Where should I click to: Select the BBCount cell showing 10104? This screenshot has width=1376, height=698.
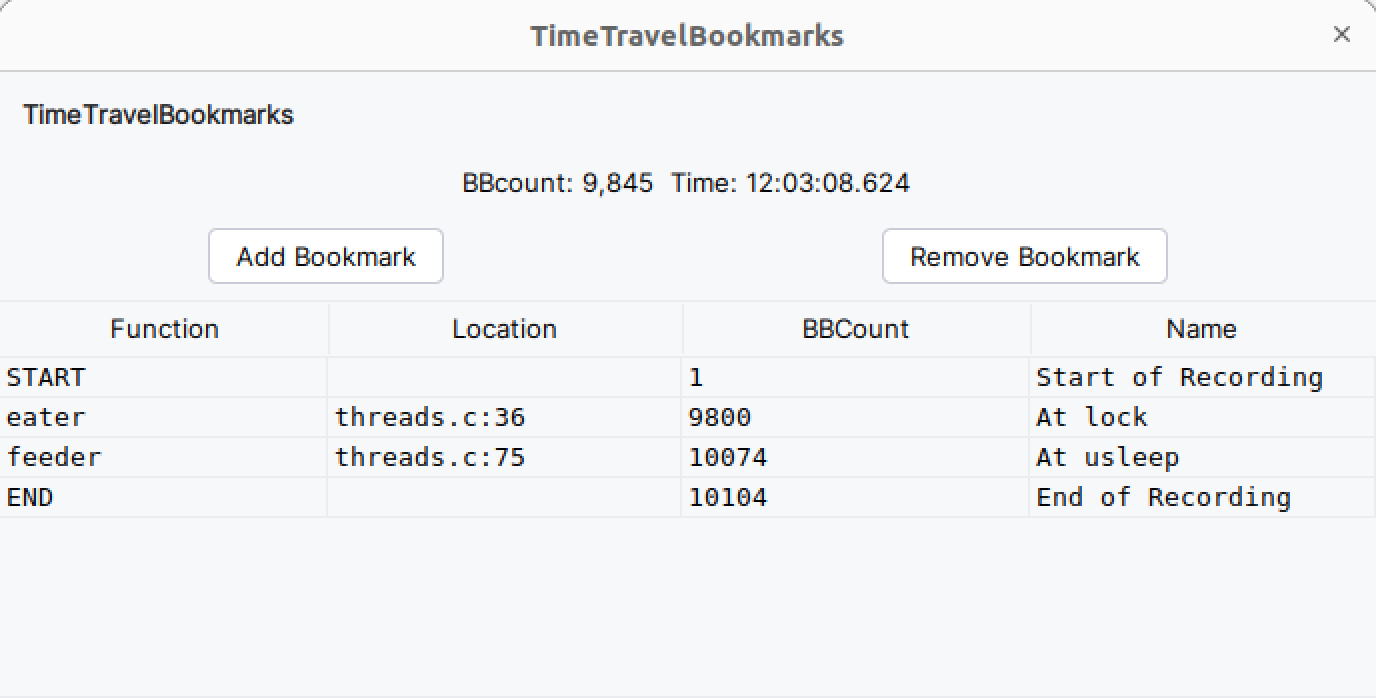856,497
